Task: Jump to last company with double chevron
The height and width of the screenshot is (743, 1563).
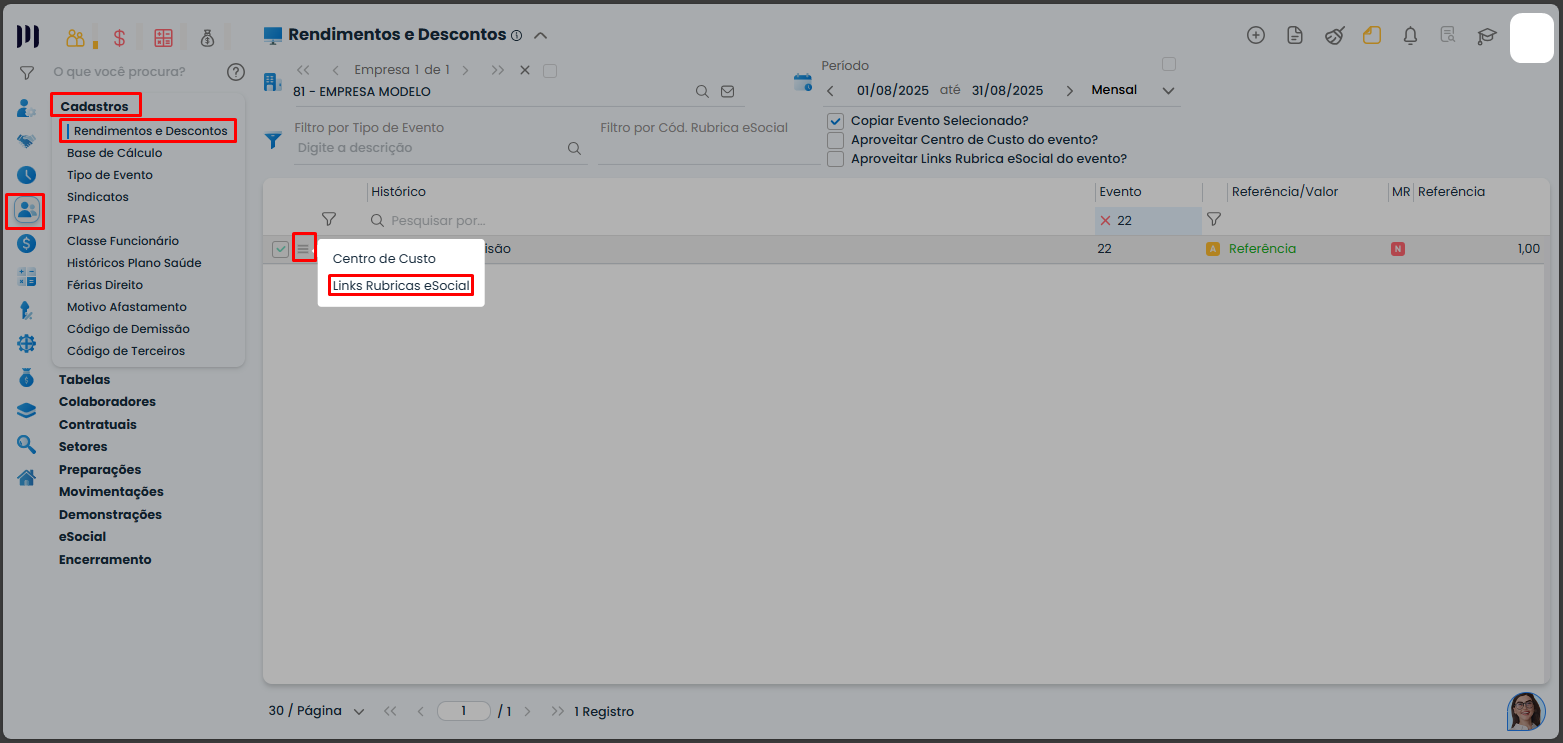Action: (x=498, y=70)
